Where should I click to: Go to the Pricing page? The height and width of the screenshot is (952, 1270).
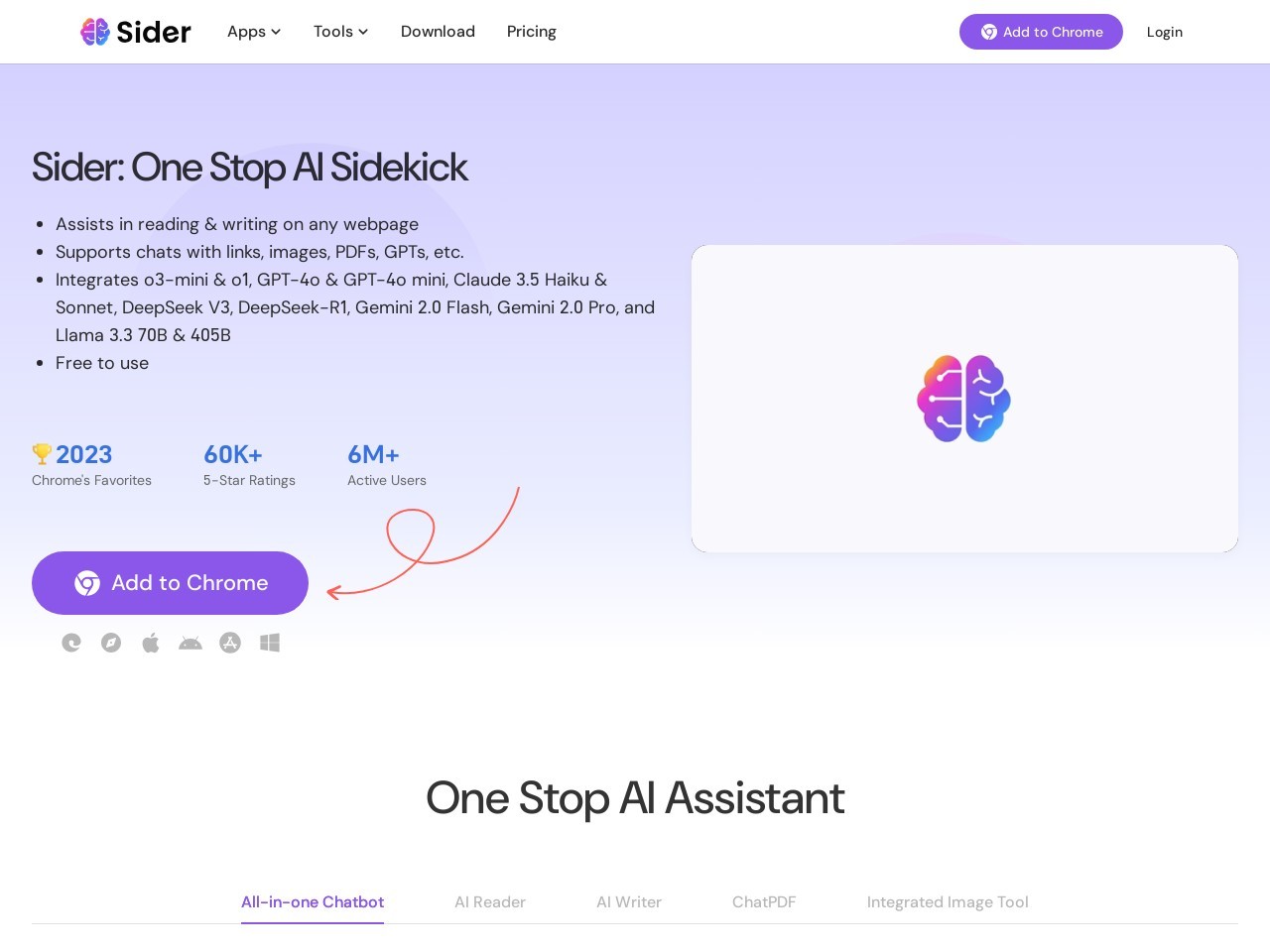(531, 32)
